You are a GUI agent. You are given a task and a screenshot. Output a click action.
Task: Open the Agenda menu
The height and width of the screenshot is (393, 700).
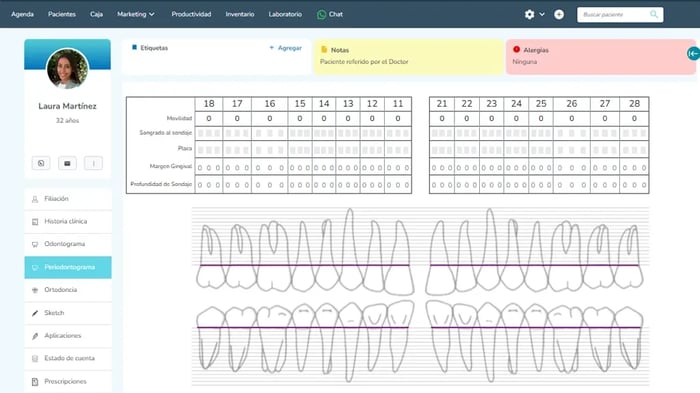22,14
